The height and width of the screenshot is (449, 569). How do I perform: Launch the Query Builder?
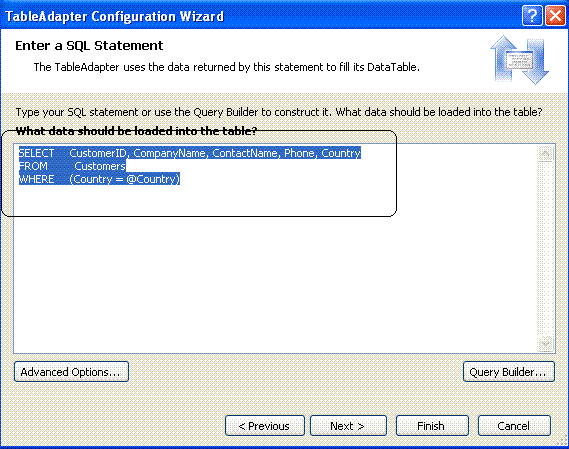508,372
